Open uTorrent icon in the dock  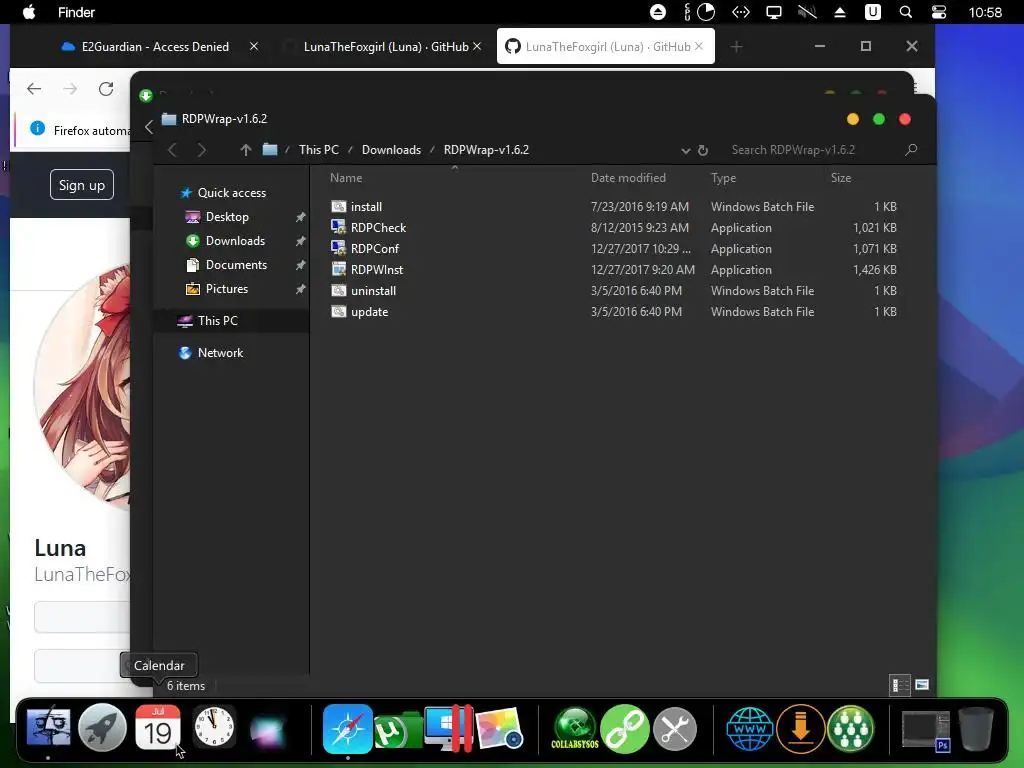tap(396, 729)
